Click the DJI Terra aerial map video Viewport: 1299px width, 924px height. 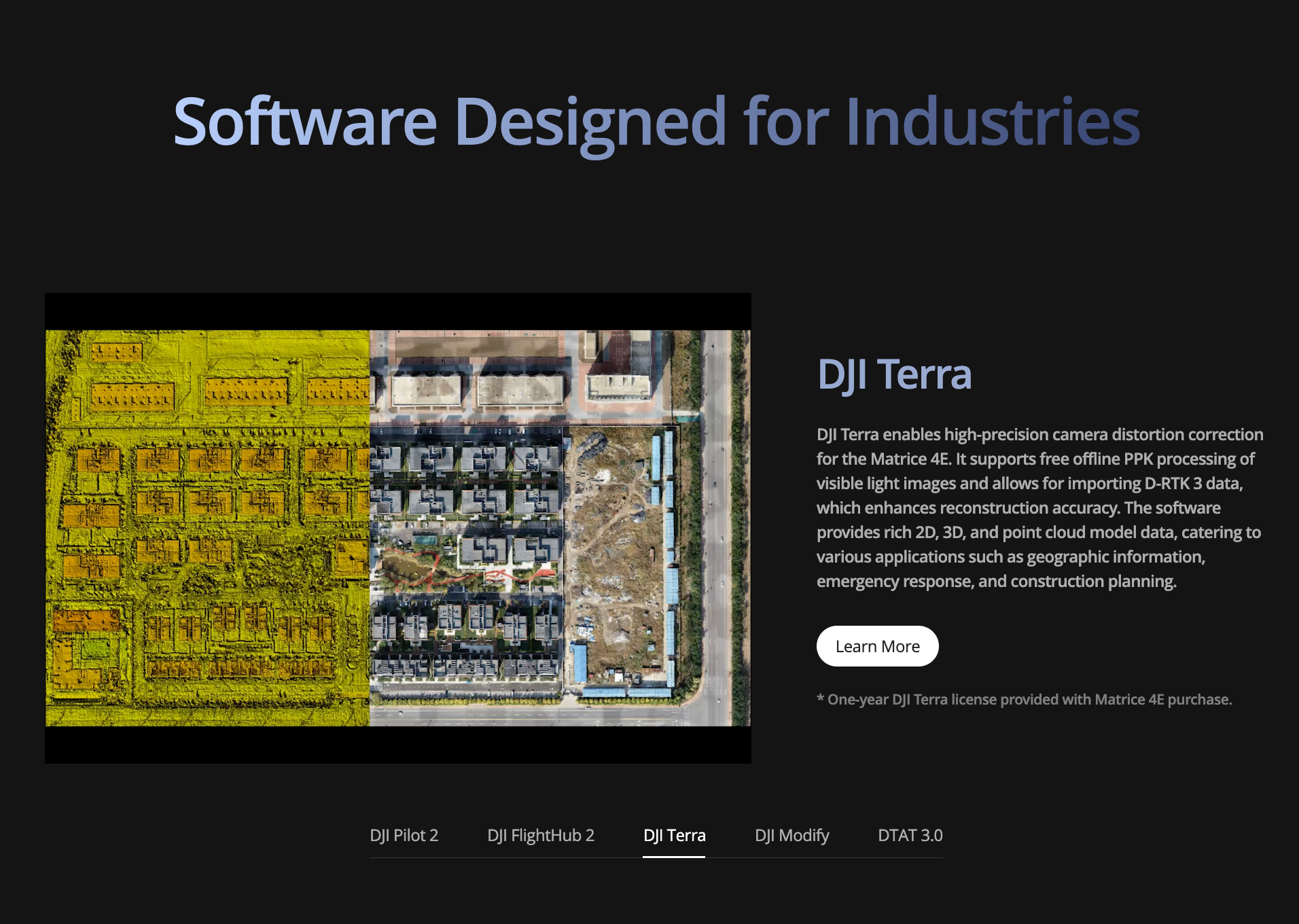398,528
